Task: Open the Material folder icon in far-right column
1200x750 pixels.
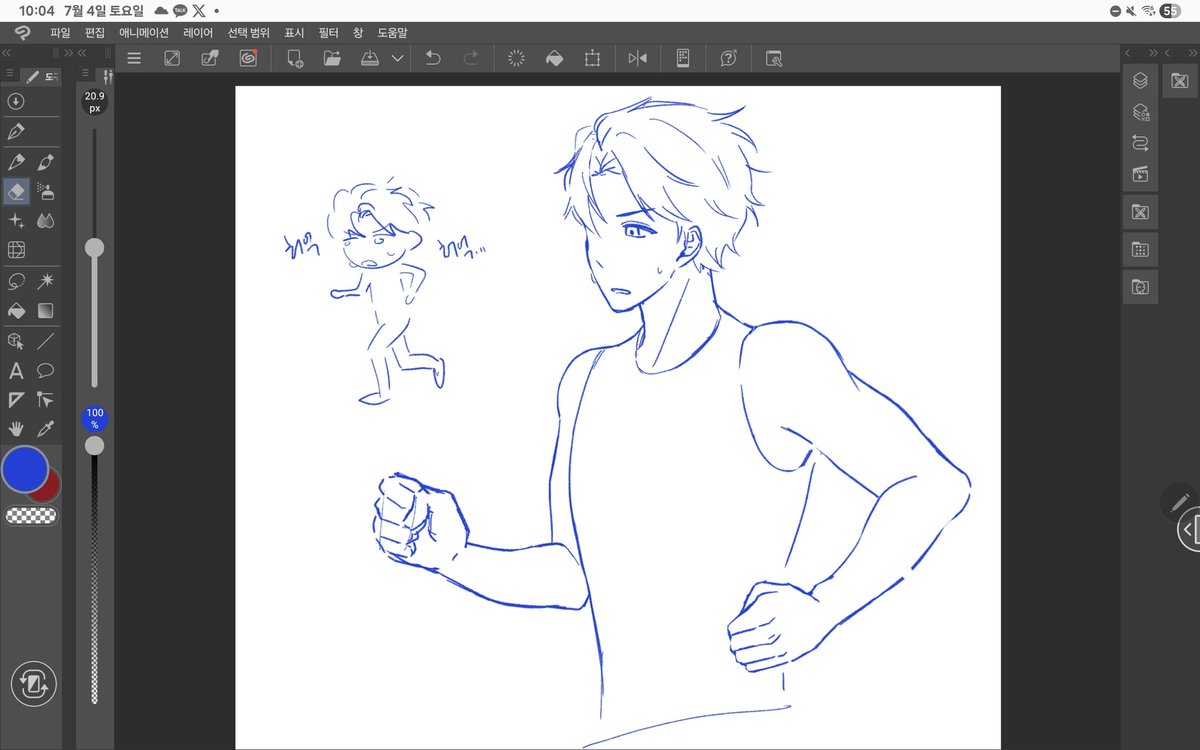Action: [x=1181, y=80]
